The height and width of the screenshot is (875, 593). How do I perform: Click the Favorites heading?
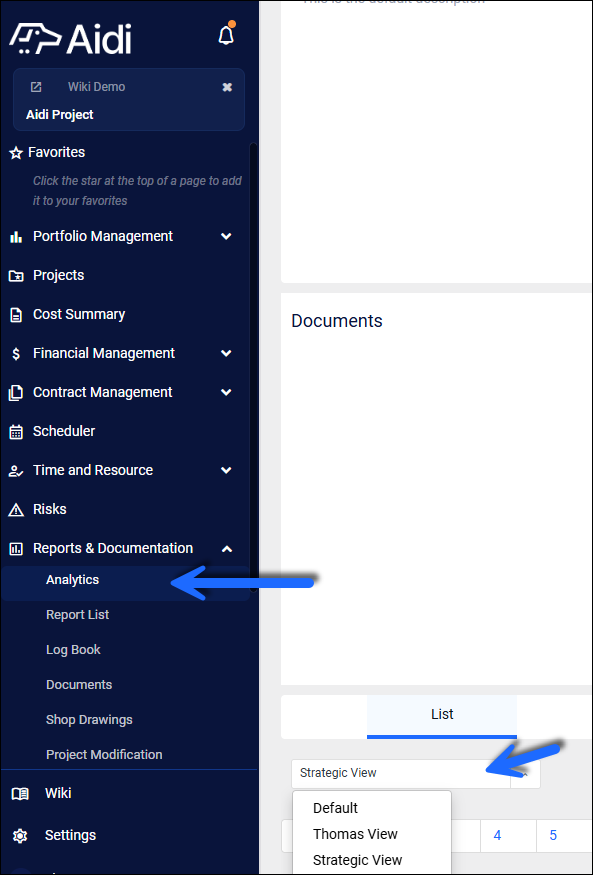[x=56, y=152]
